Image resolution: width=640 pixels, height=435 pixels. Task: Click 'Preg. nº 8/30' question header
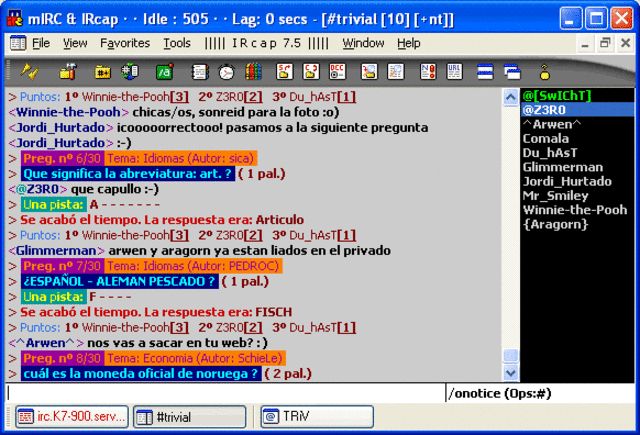[x=62, y=358]
